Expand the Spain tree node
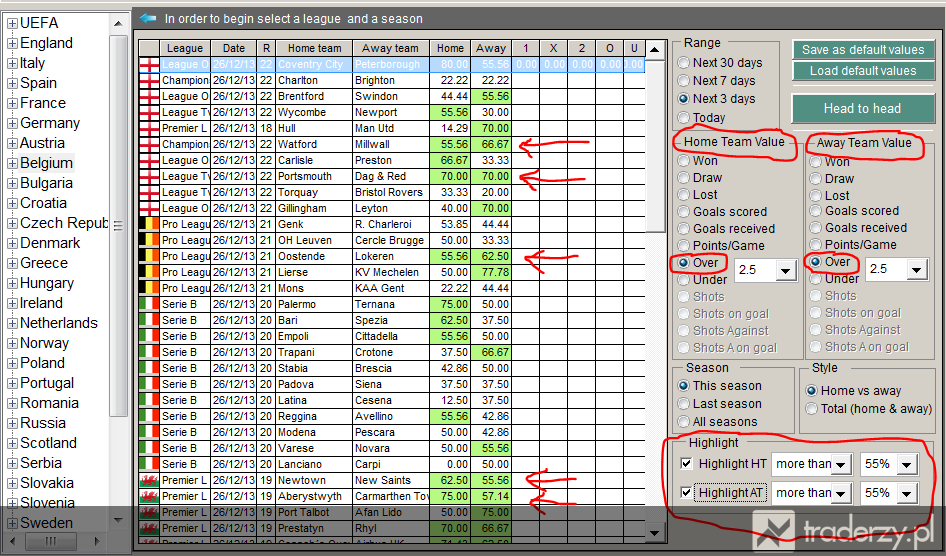 tap(11, 83)
